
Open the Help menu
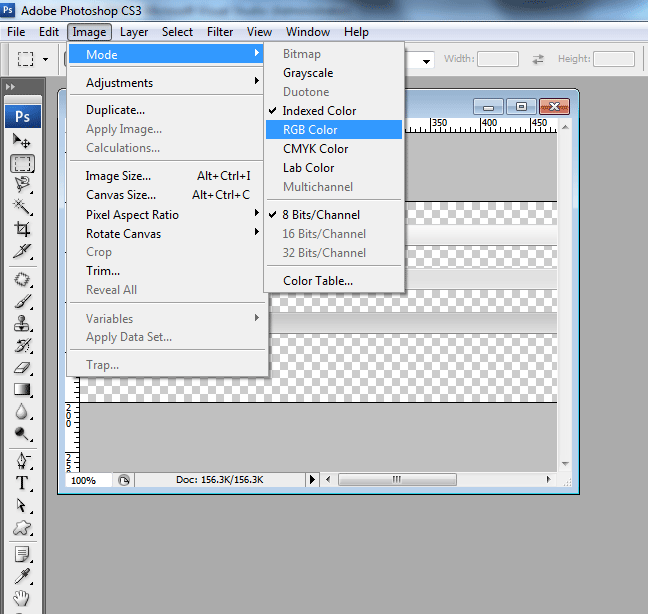coord(356,32)
